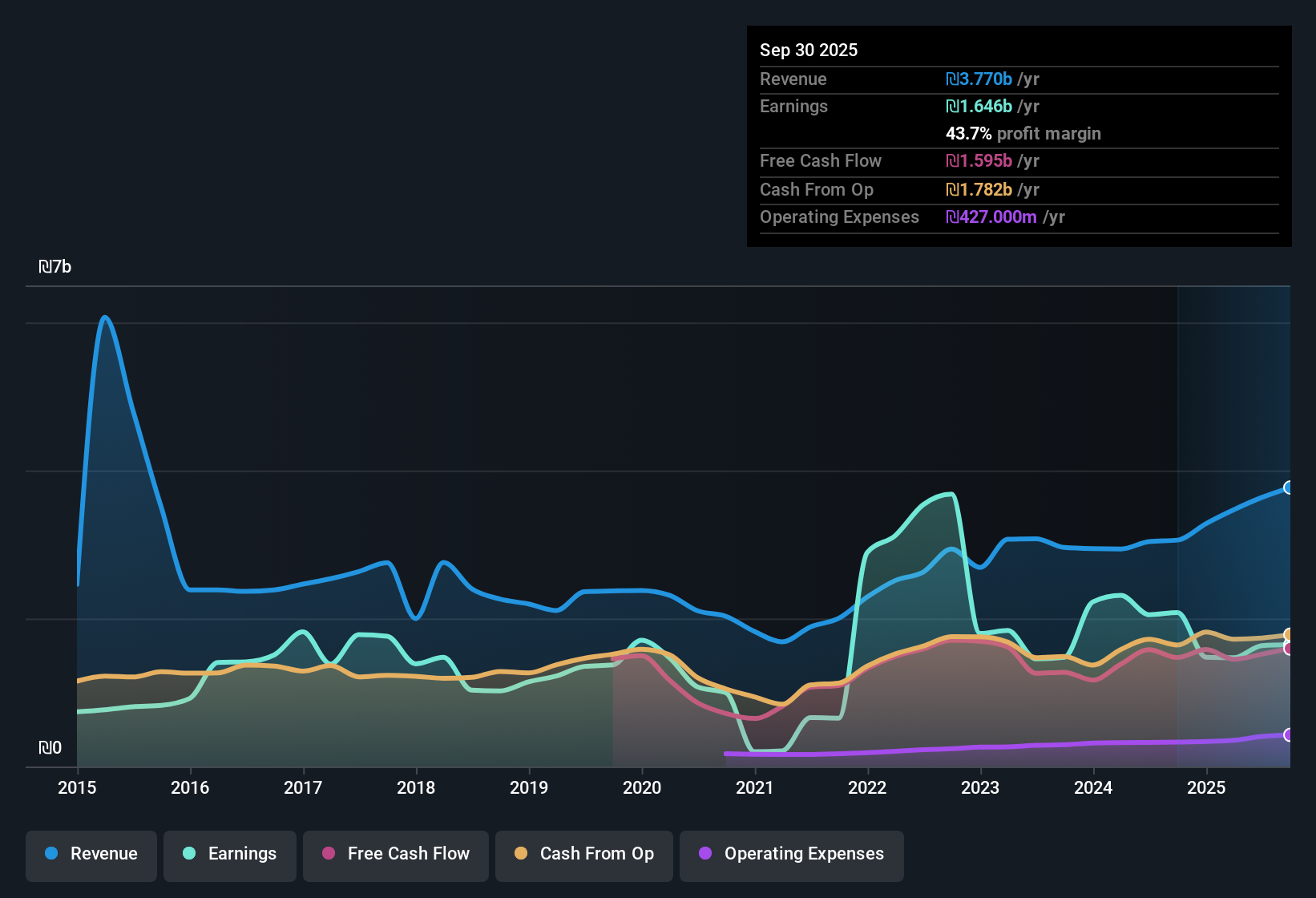1316x898 pixels.
Task: Click the Earnings row label in tooltip
Action: pos(793,107)
